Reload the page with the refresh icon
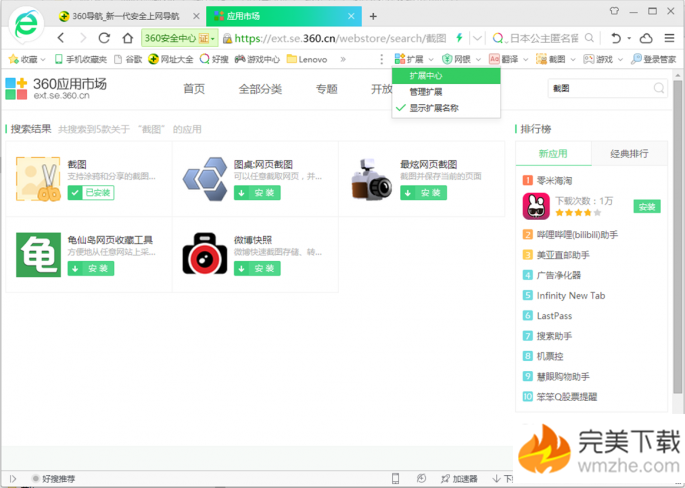The height and width of the screenshot is (488, 685). pos(104,38)
